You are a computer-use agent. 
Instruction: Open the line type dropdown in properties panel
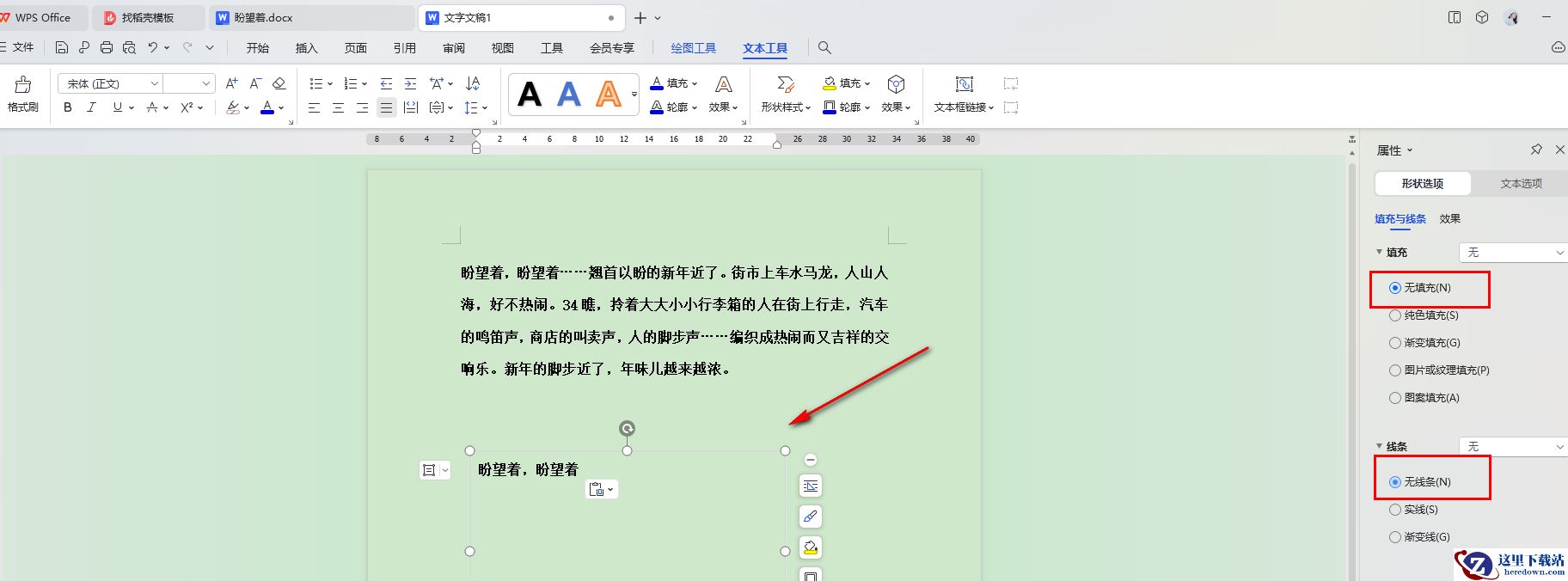pyautogui.click(x=1513, y=447)
